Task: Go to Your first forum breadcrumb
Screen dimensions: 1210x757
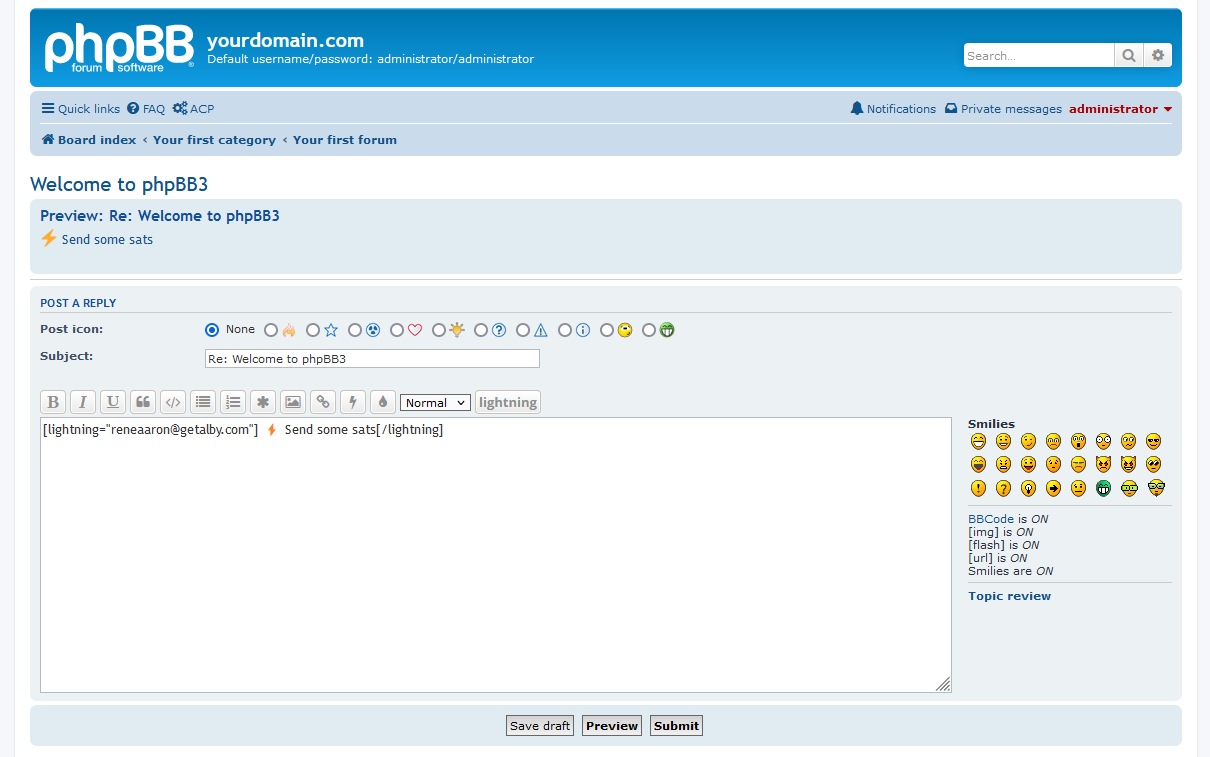Action: coord(345,140)
